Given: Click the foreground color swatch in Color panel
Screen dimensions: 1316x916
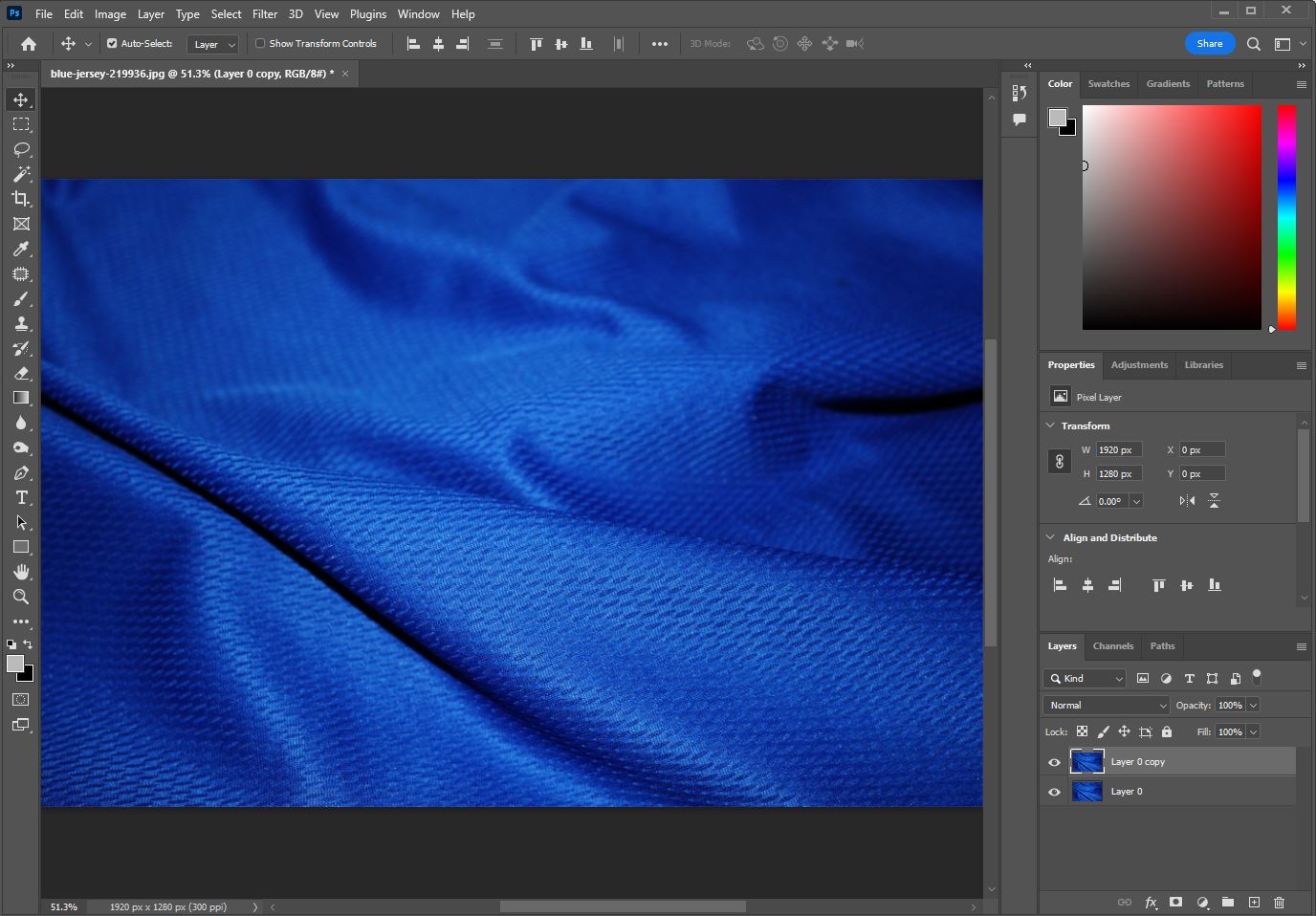Looking at the screenshot, I should tap(1058, 118).
